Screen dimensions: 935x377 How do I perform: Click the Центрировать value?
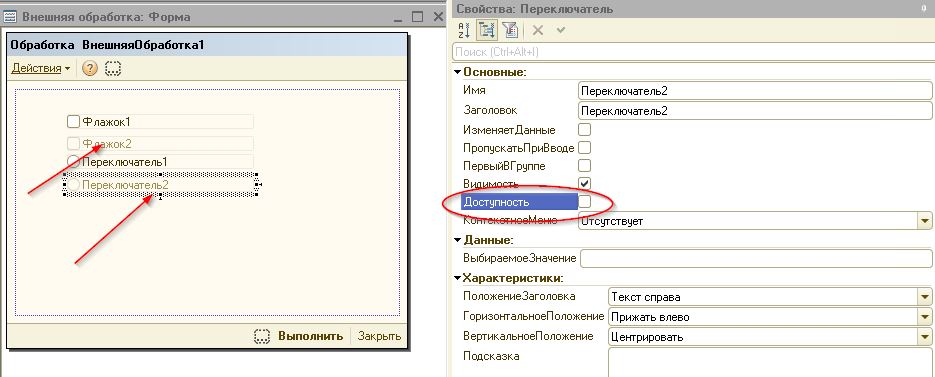click(647, 338)
